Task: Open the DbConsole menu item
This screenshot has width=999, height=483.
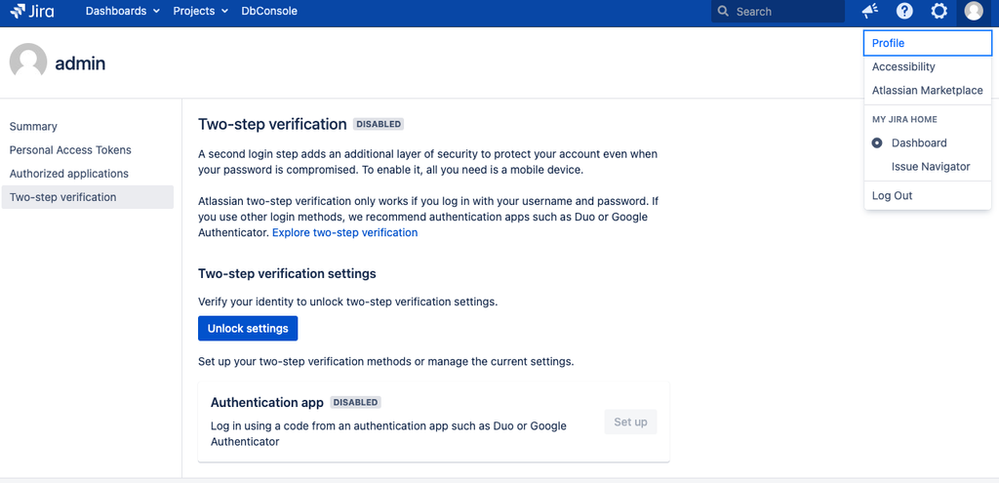Action: 269,11
